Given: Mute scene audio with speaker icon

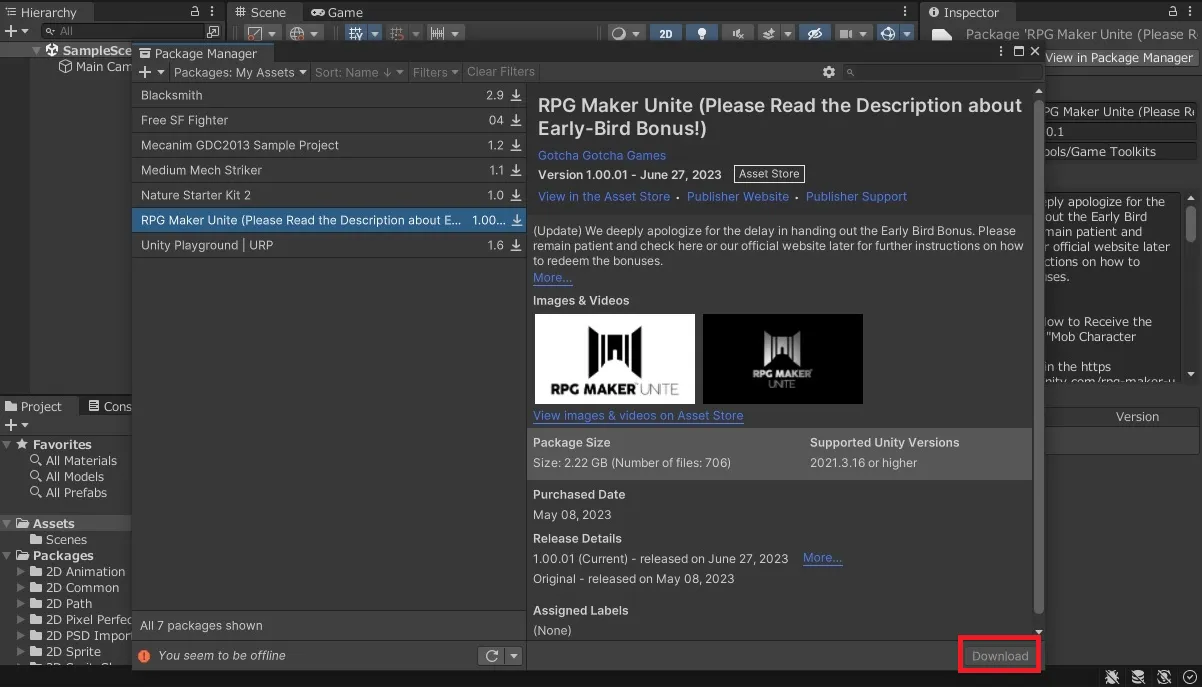Looking at the screenshot, I should click(x=737, y=33).
